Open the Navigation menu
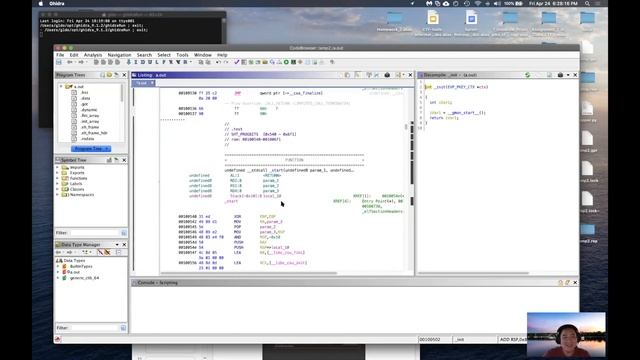 point(119,55)
